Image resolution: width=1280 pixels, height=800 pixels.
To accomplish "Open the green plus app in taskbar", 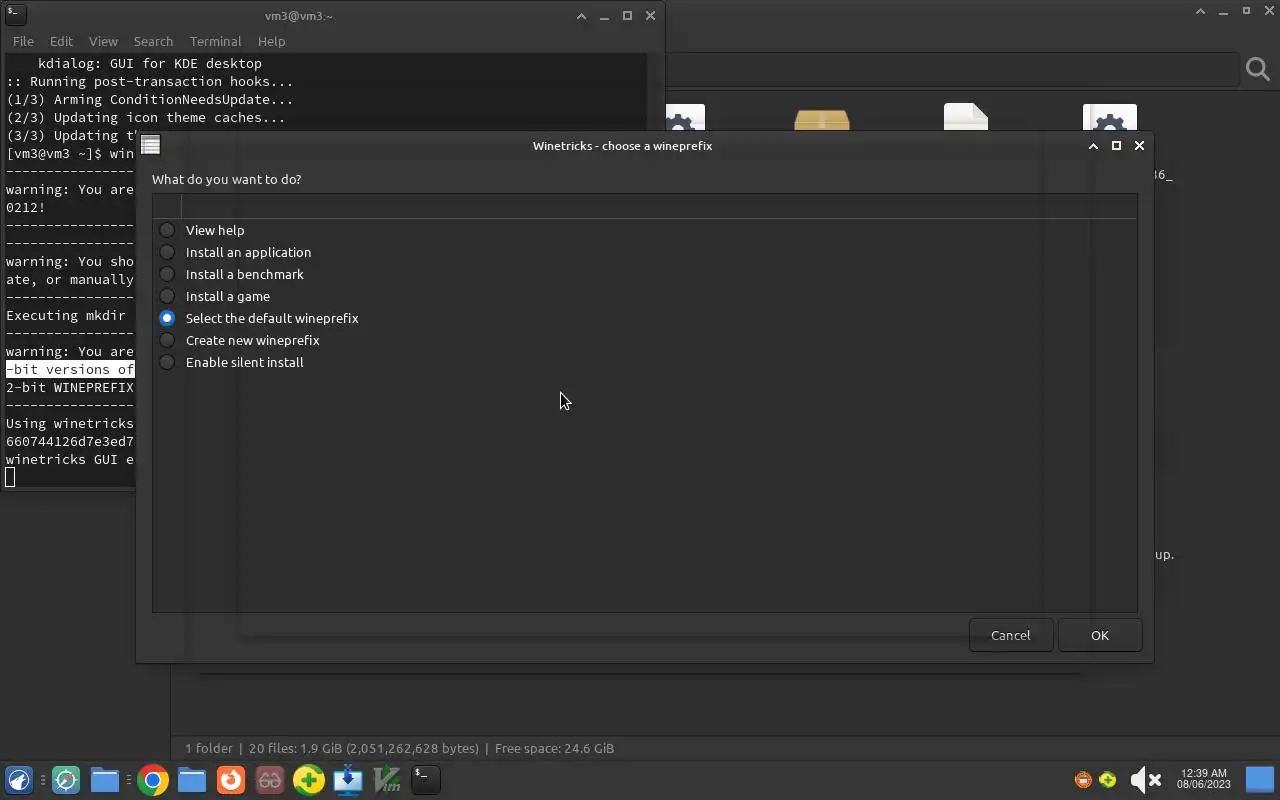I will coord(309,780).
